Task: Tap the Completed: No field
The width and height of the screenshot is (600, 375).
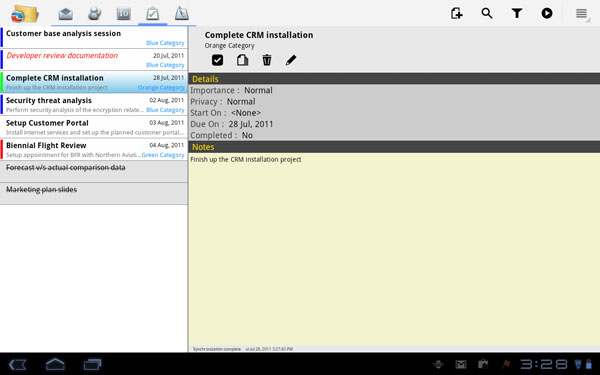Action: [222, 135]
